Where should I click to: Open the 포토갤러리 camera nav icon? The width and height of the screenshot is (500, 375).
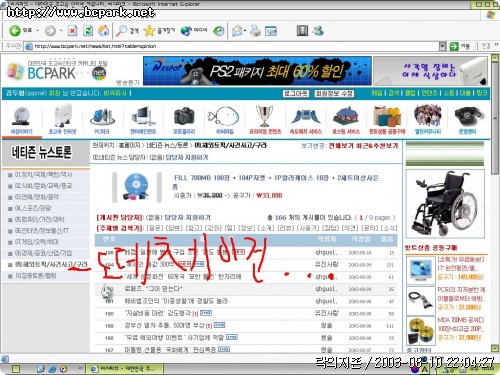(184, 120)
